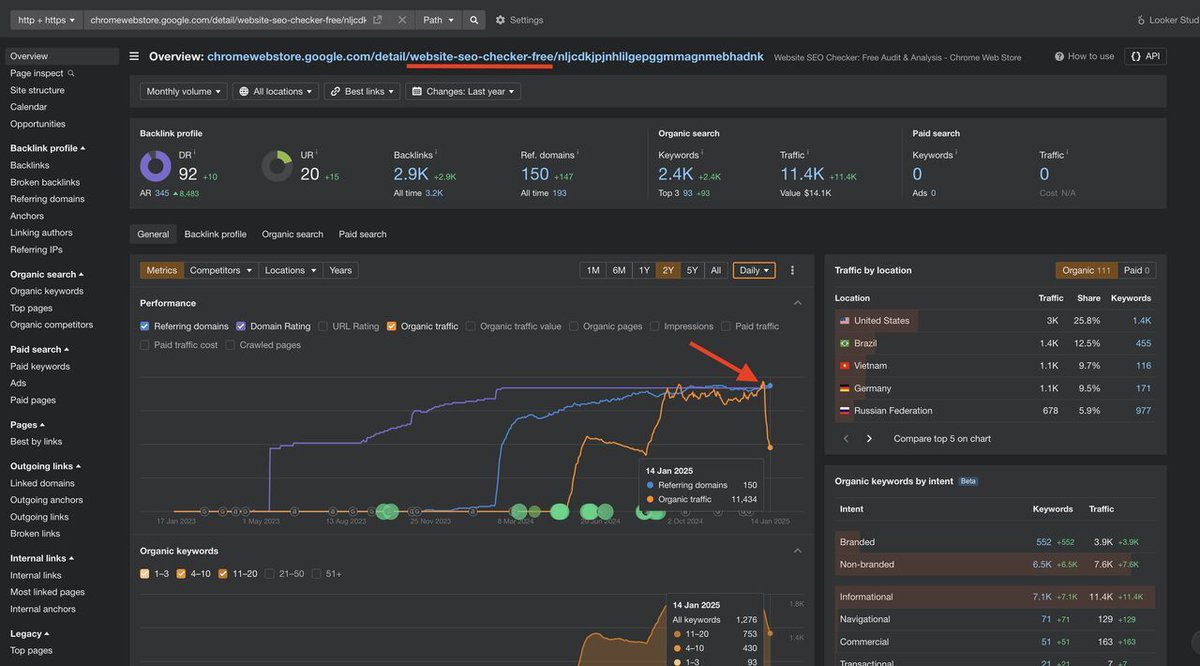Enable Paid traffic cost checkbox
Screen dimensions: 1200x666
pyautogui.click(x=145, y=345)
